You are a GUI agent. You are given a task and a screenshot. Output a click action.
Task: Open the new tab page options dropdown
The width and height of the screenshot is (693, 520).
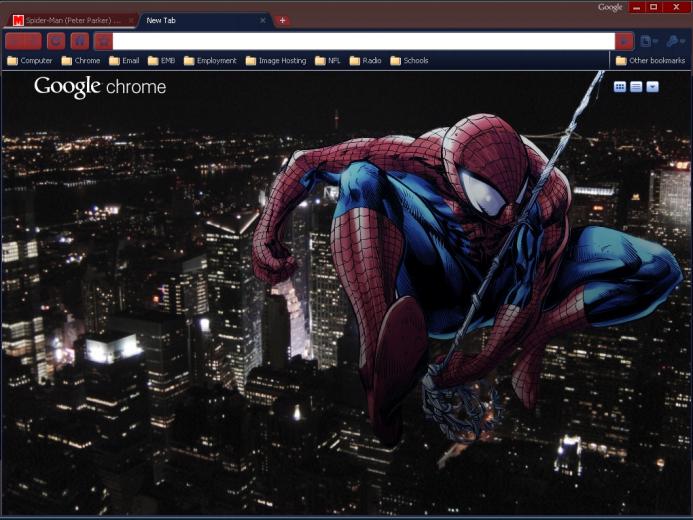click(652, 87)
